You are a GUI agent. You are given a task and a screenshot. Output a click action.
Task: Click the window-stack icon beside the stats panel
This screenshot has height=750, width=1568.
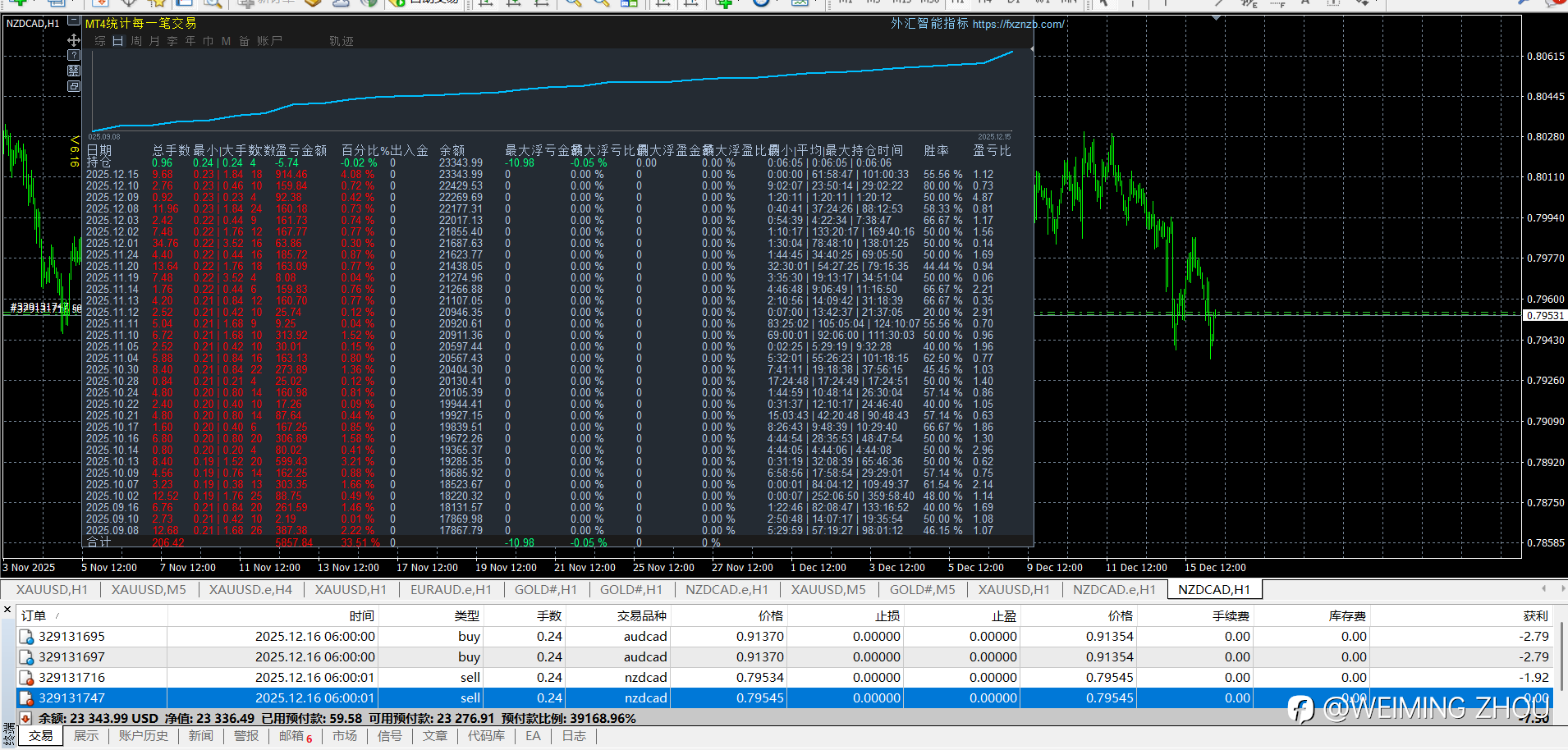tap(74, 86)
